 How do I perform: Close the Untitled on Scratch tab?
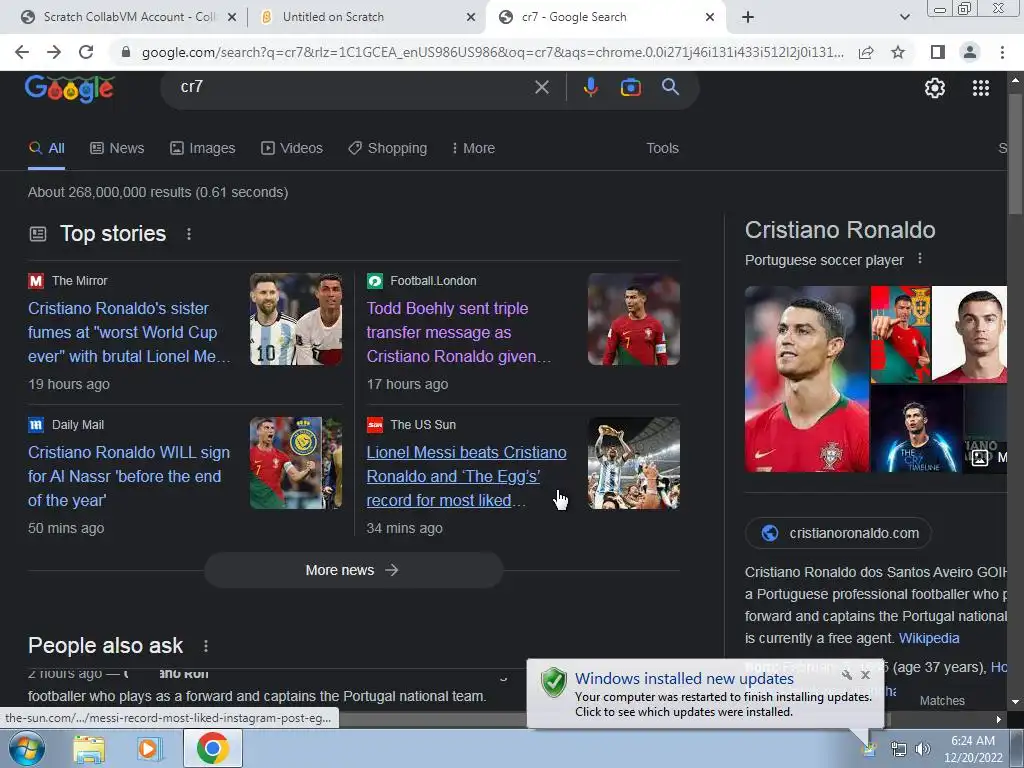tap(470, 17)
